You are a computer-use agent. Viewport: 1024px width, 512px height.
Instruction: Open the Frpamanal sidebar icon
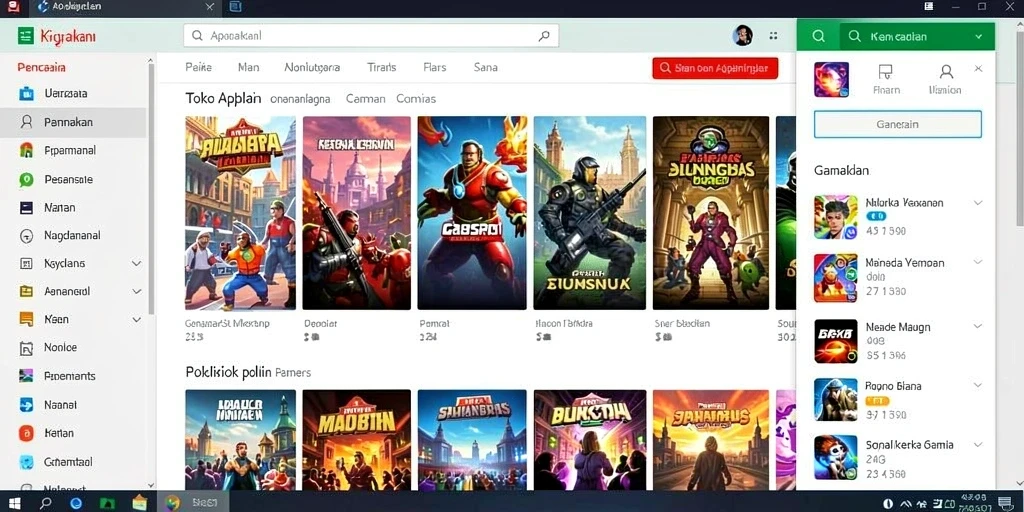[x=26, y=150]
